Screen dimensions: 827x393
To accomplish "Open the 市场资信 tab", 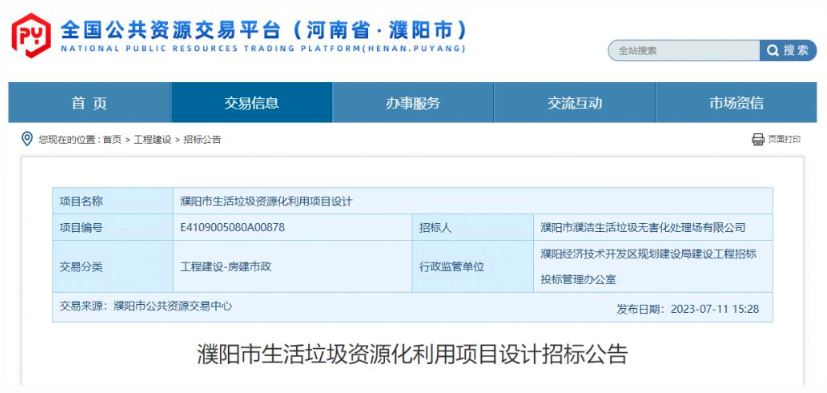I will (736, 102).
